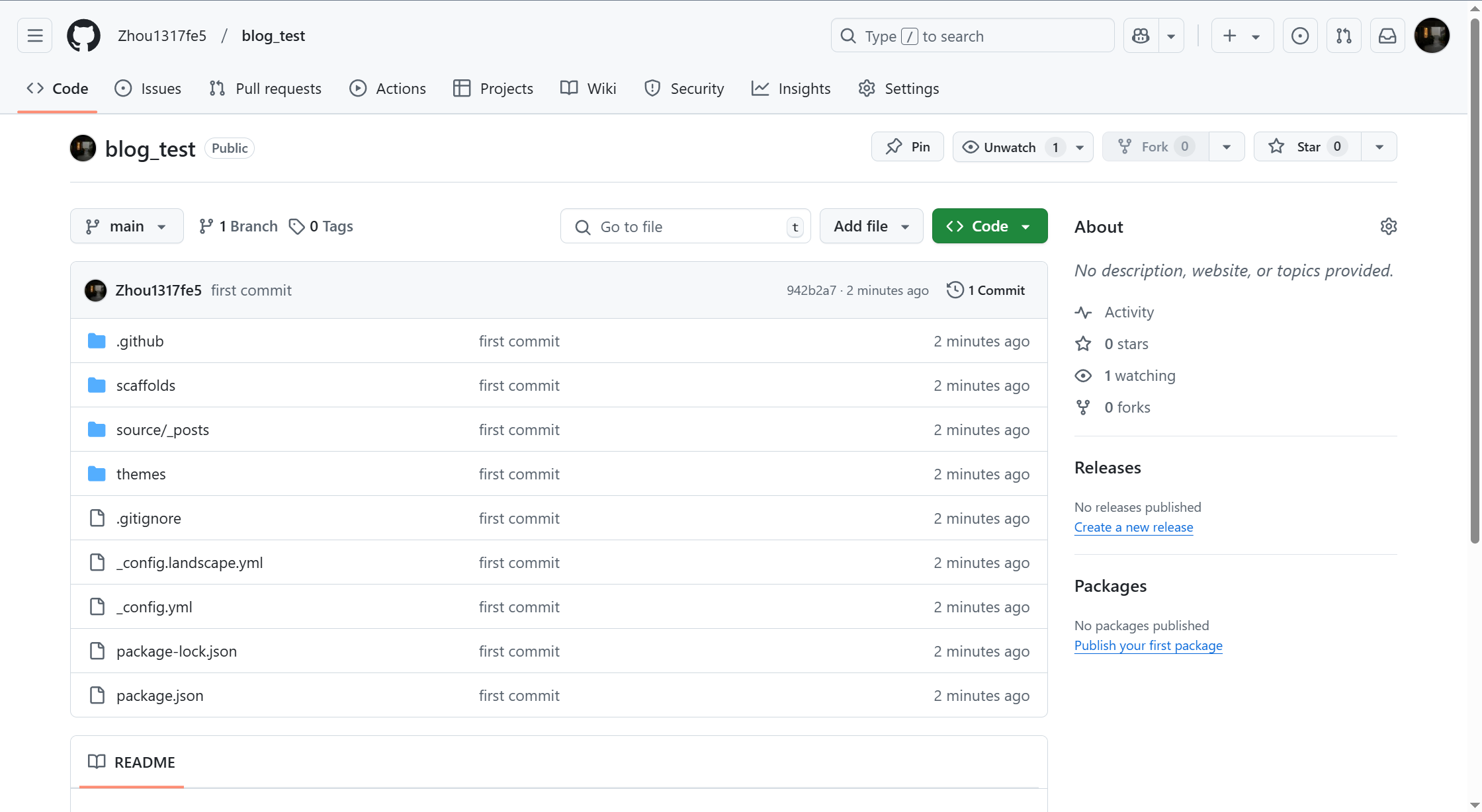Open the issues icon in header
Viewport: 1482px width, 812px height.
(1300, 36)
